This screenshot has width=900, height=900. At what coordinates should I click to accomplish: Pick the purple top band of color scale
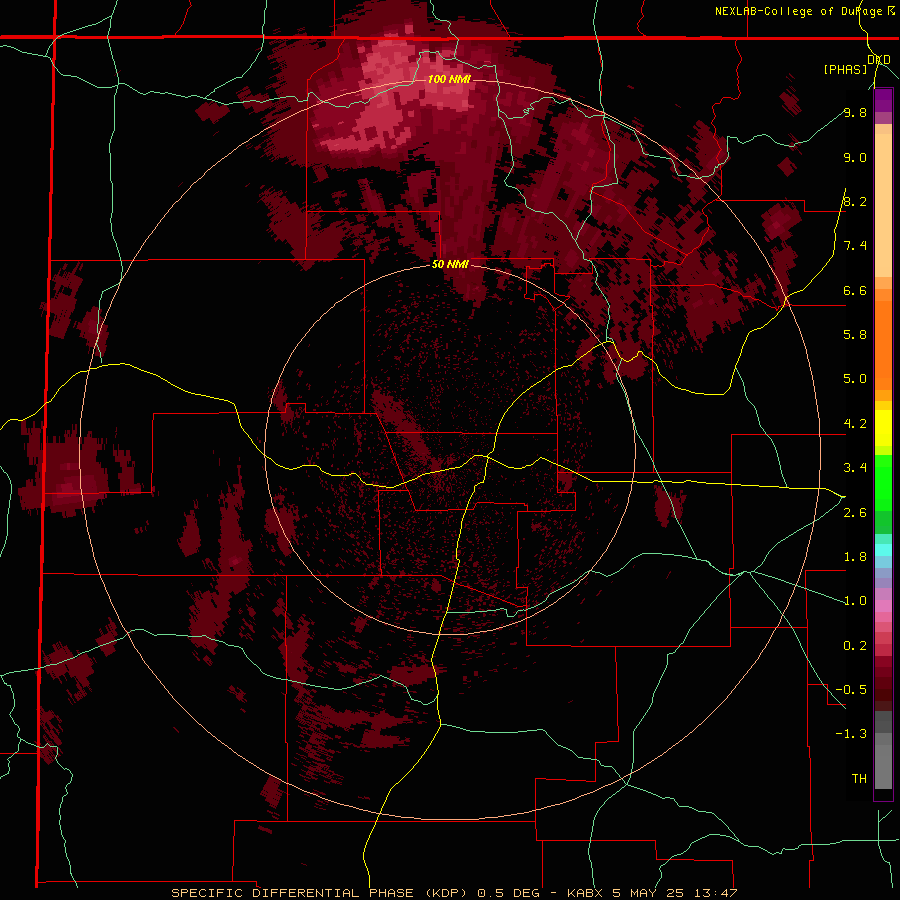[883, 100]
